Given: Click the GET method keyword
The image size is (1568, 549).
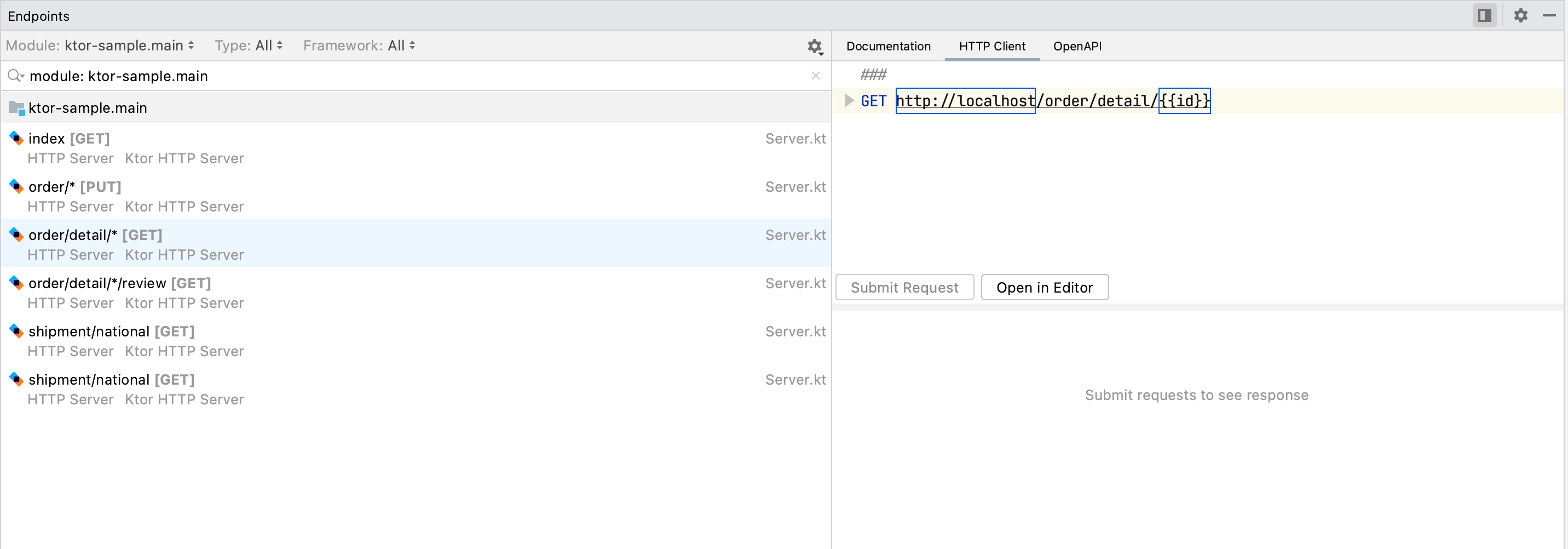Looking at the screenshot, I should [873, 101].
